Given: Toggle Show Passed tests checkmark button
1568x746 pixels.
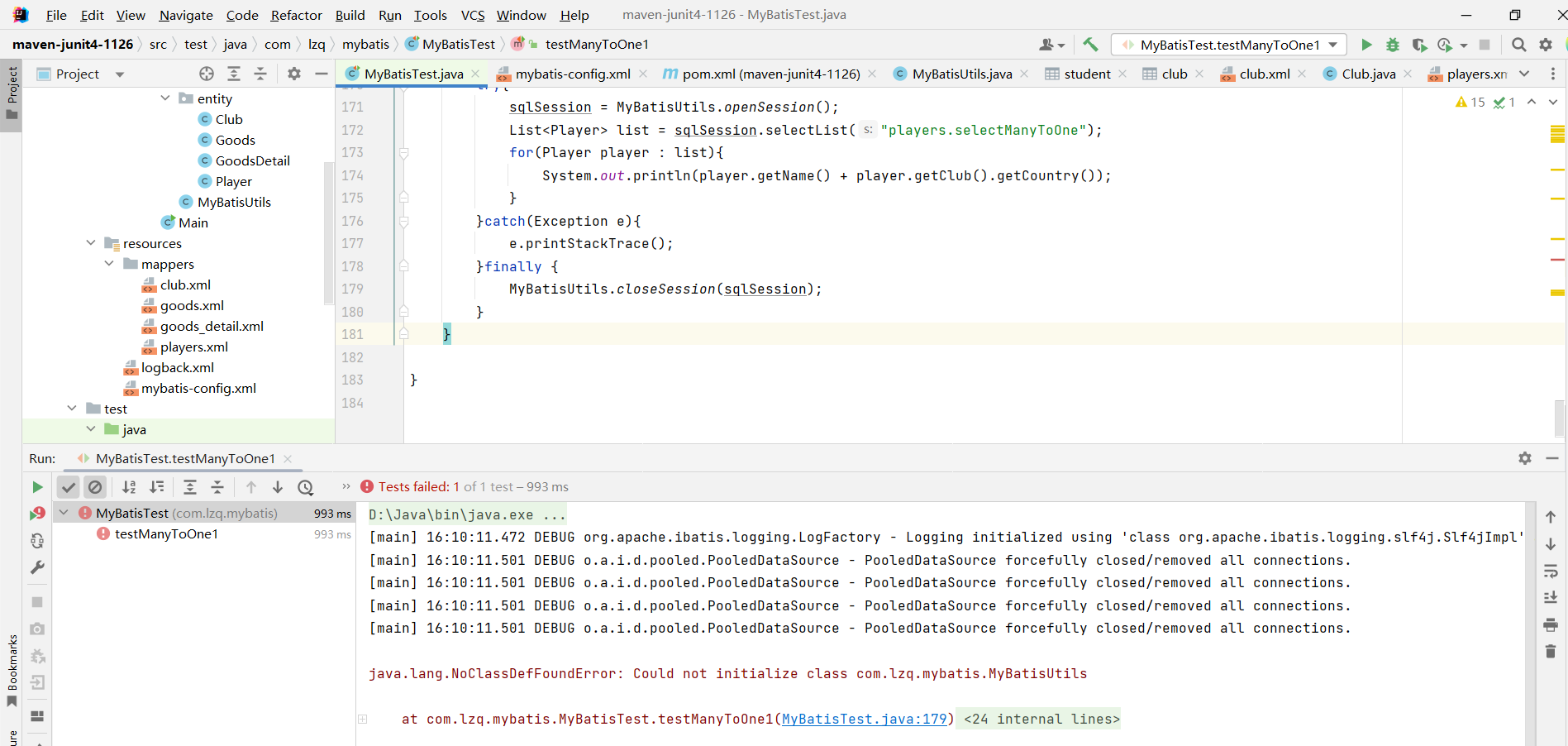Looking at the screenshot, I should click(69, 487).
